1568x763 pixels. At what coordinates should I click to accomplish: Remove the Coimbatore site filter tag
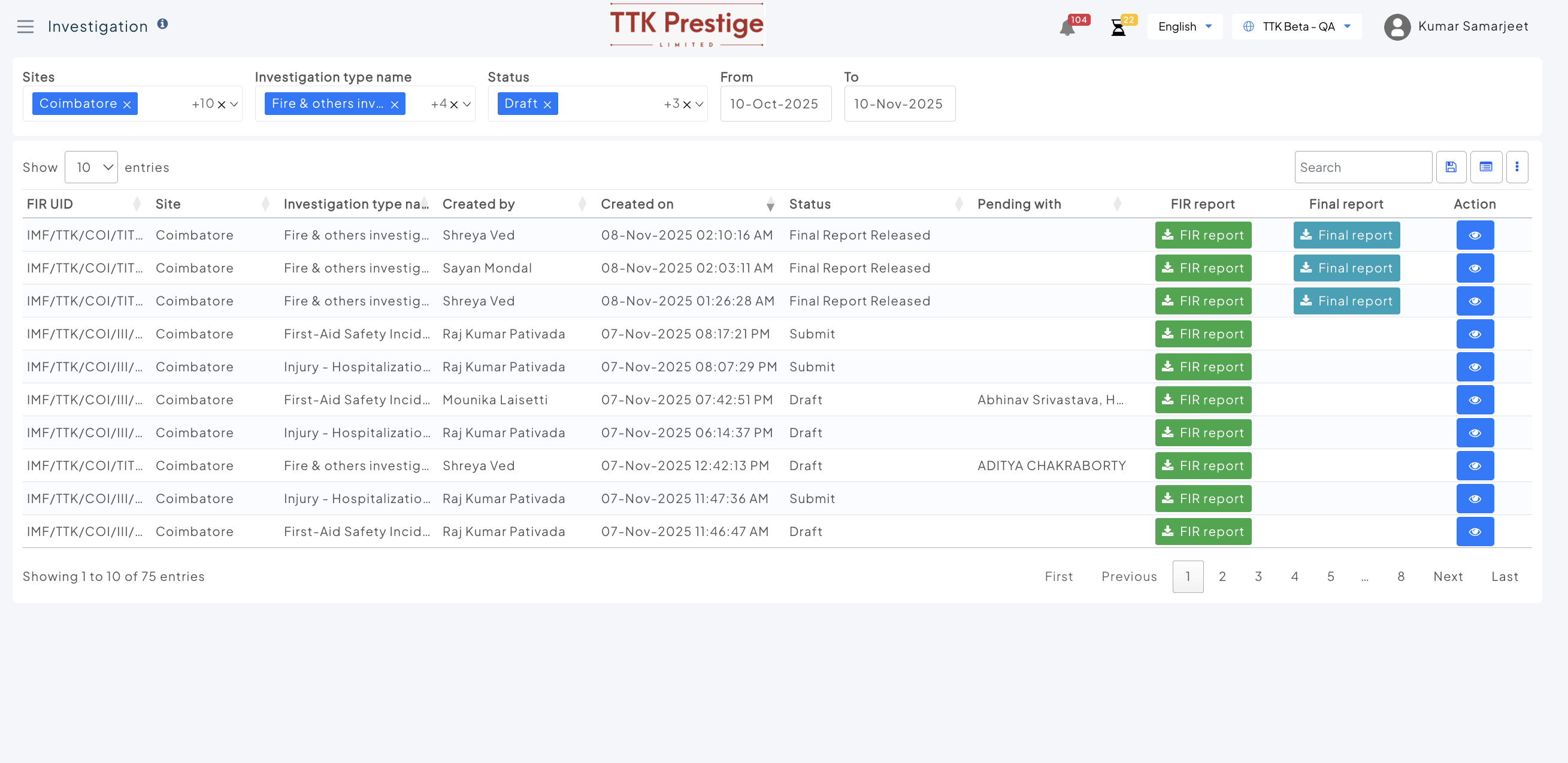coord(127,105)
